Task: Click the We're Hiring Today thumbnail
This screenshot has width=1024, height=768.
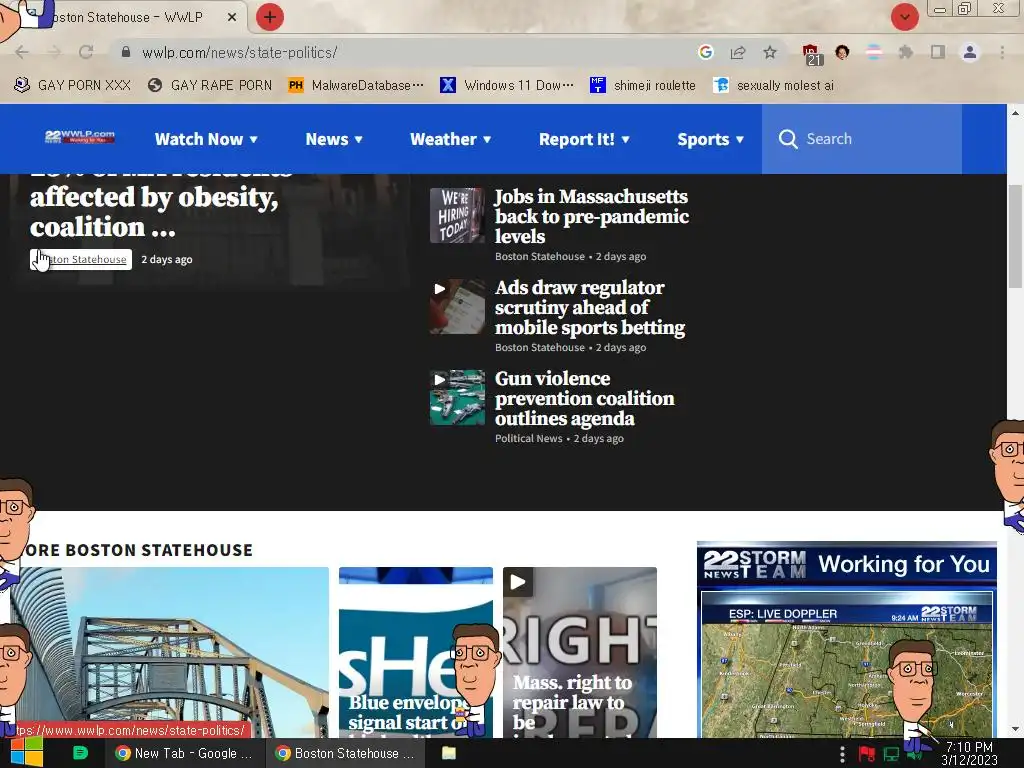Action: click(457, 215)
